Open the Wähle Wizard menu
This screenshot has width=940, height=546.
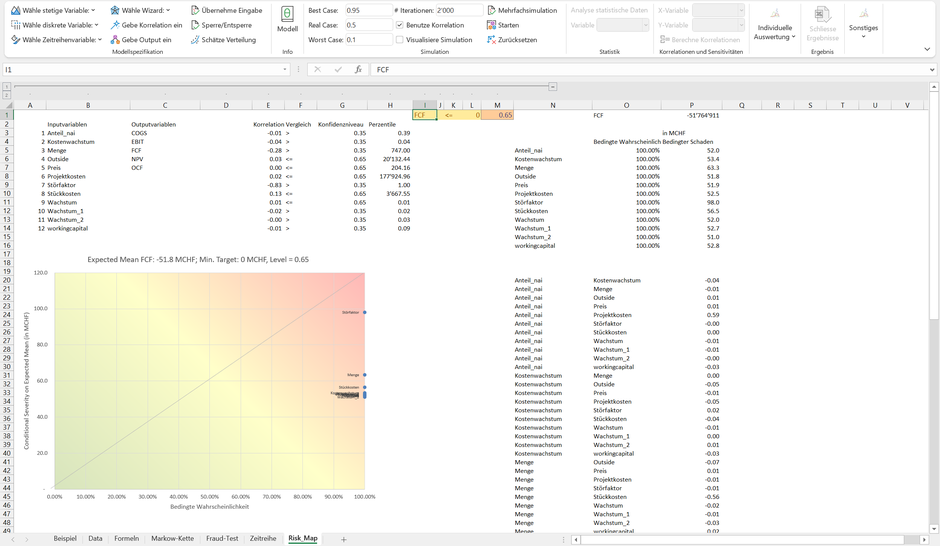pos(140,10)
